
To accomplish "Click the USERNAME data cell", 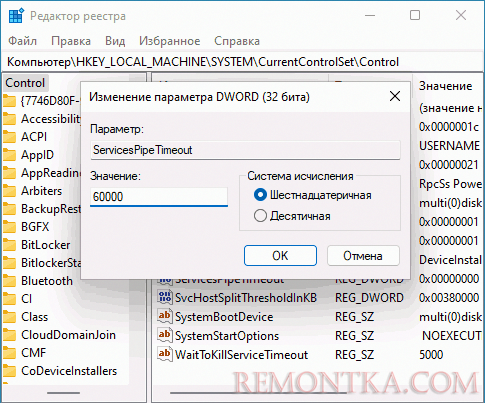I will (449, 146).
